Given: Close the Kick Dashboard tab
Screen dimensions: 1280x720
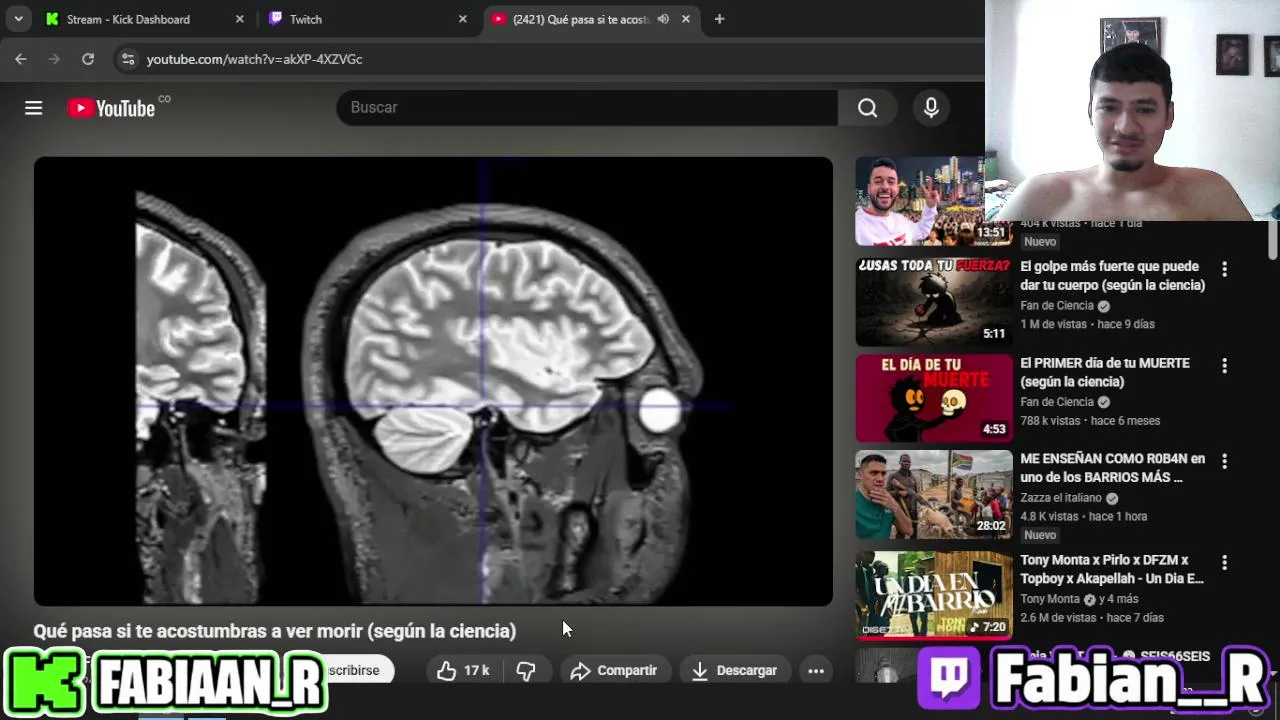Looking at the screenshot, I should pos(240,19).
